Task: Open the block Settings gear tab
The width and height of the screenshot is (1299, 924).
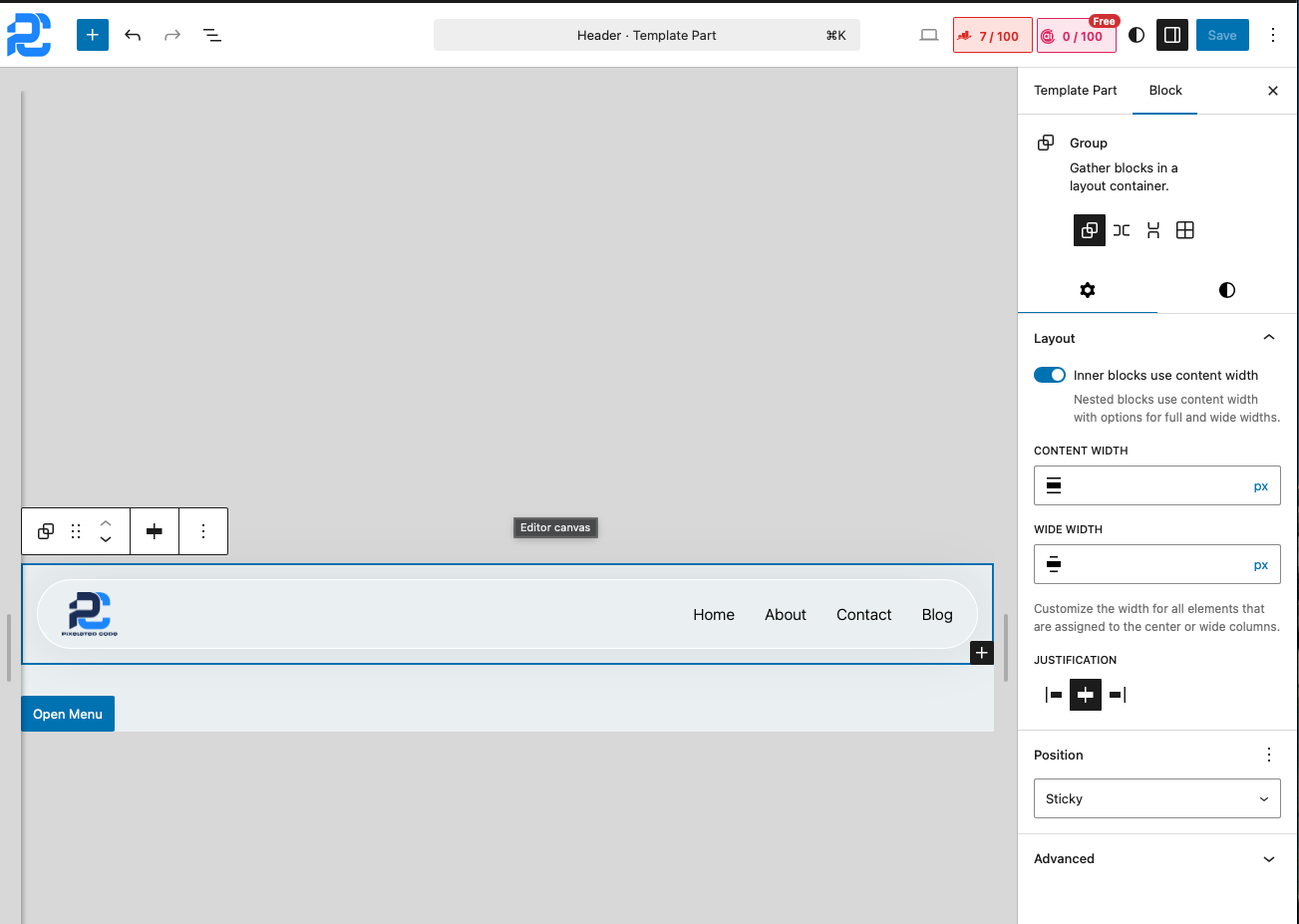Action: (1088, 290)
